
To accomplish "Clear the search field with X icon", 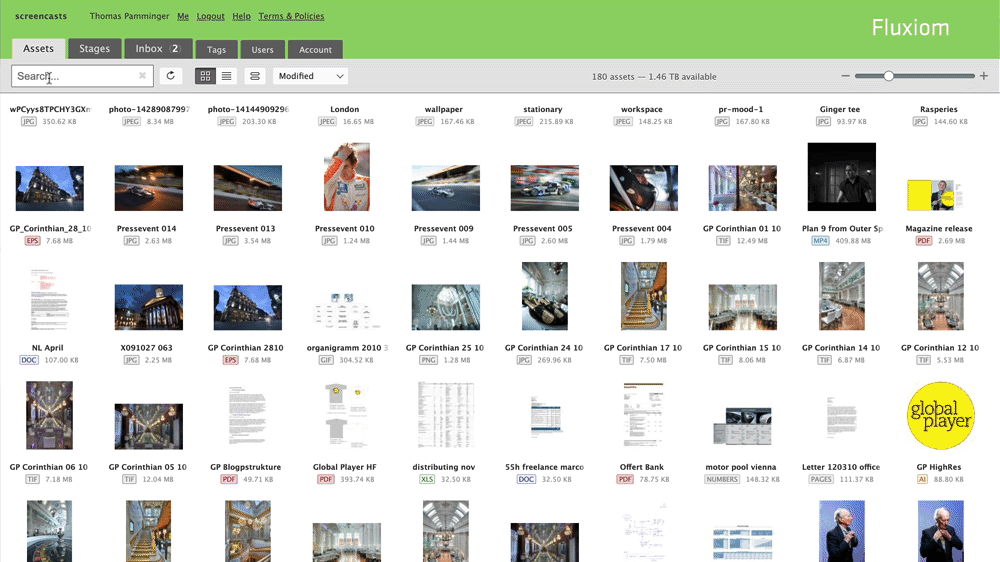I will click(142, 76).
